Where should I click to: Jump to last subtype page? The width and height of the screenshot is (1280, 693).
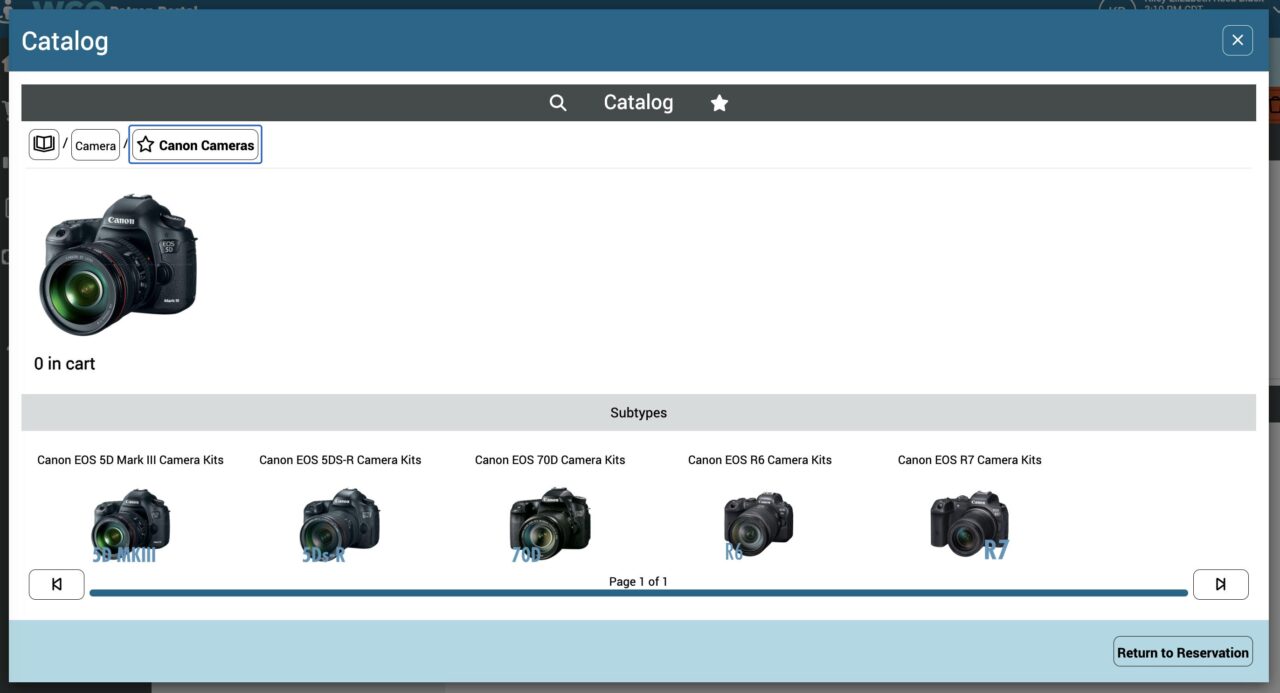click(x=1220, y=584)
